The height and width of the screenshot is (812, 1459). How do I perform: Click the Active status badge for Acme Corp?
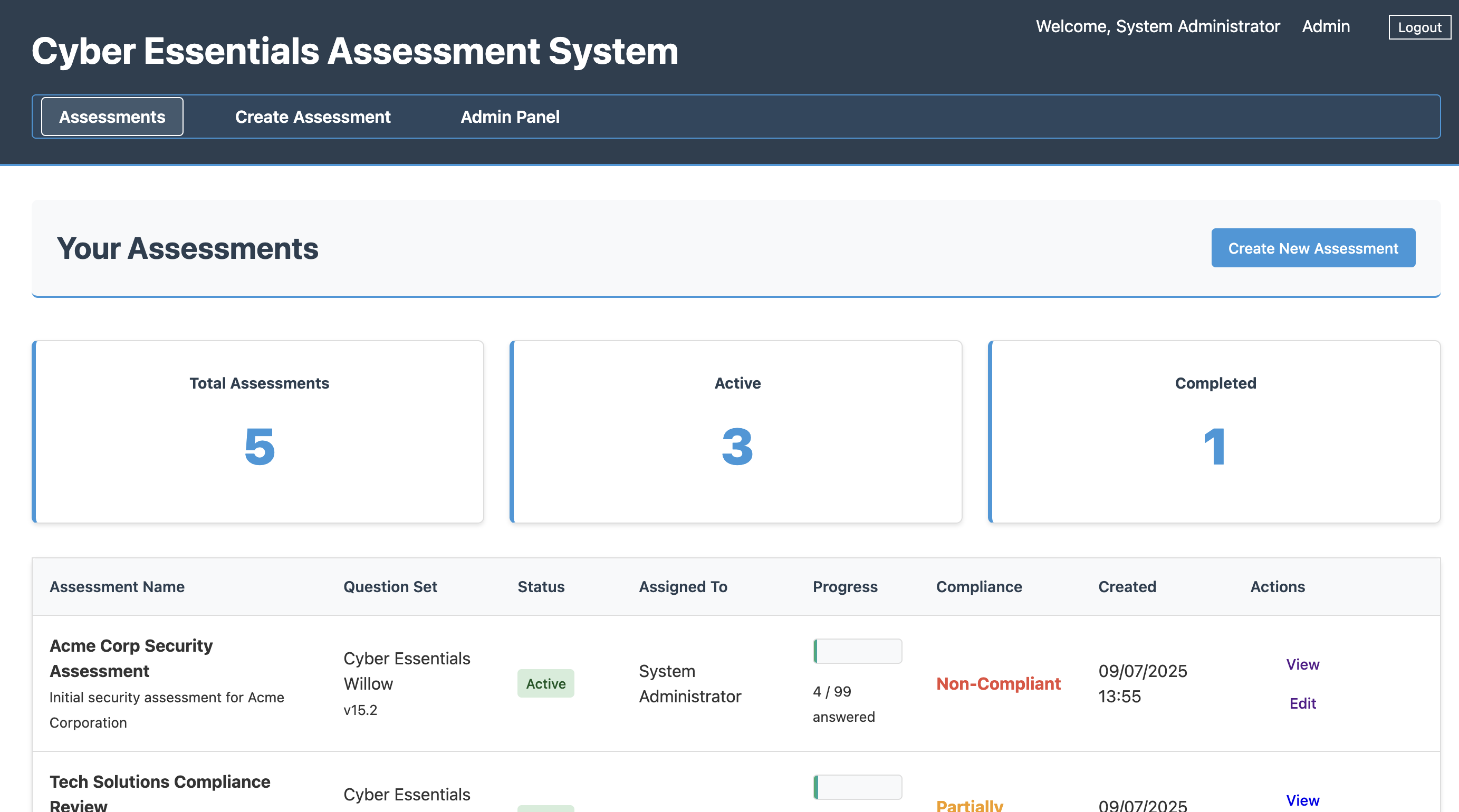click(545, 683)
